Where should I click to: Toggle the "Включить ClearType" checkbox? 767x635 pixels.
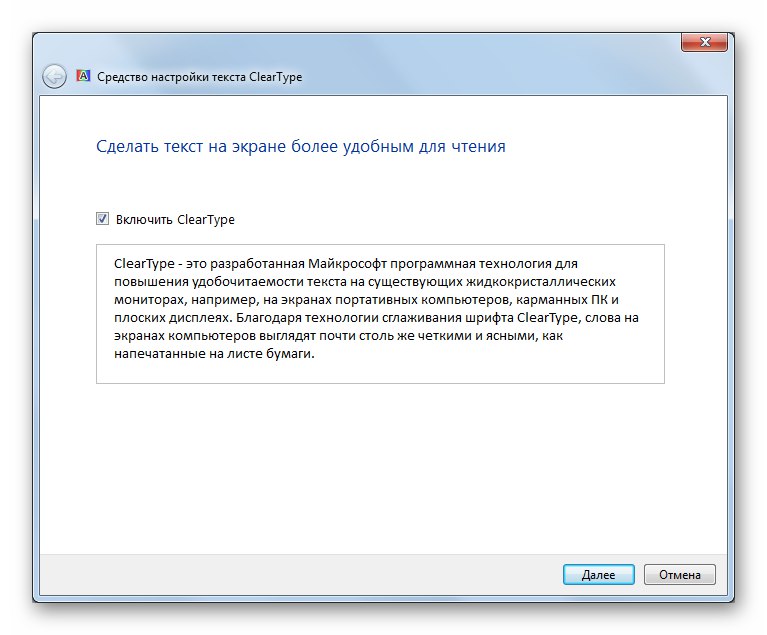[102, 219]
